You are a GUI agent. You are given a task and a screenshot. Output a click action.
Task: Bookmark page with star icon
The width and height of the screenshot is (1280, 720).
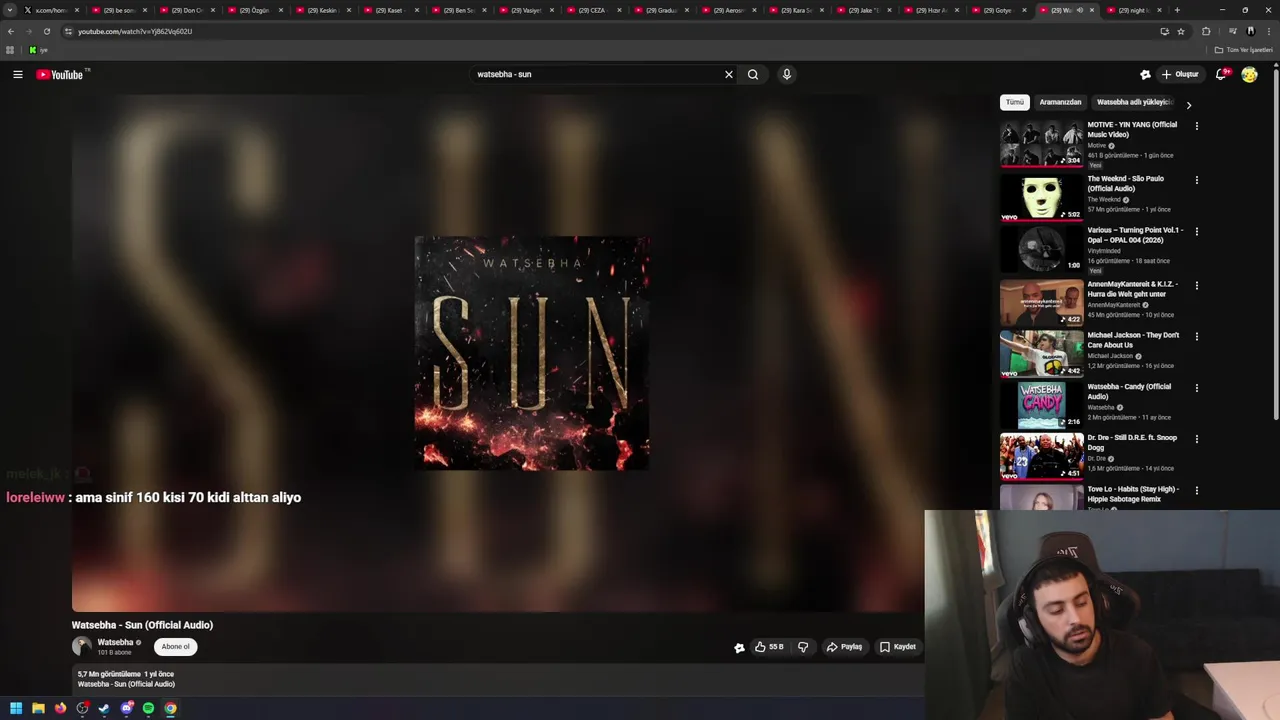coord(1181,31)
